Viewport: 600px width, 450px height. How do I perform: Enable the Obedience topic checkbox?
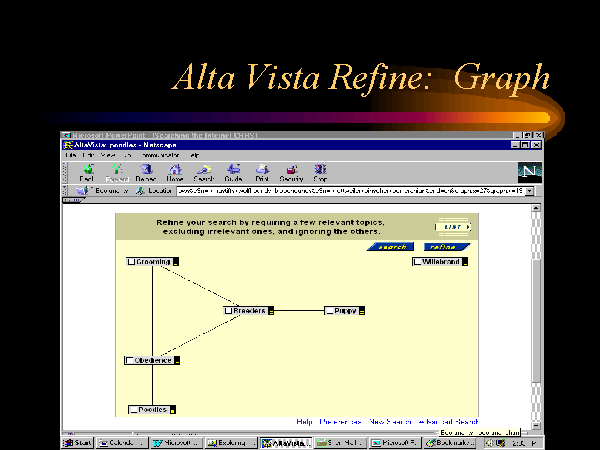click(x=130, y=360)
